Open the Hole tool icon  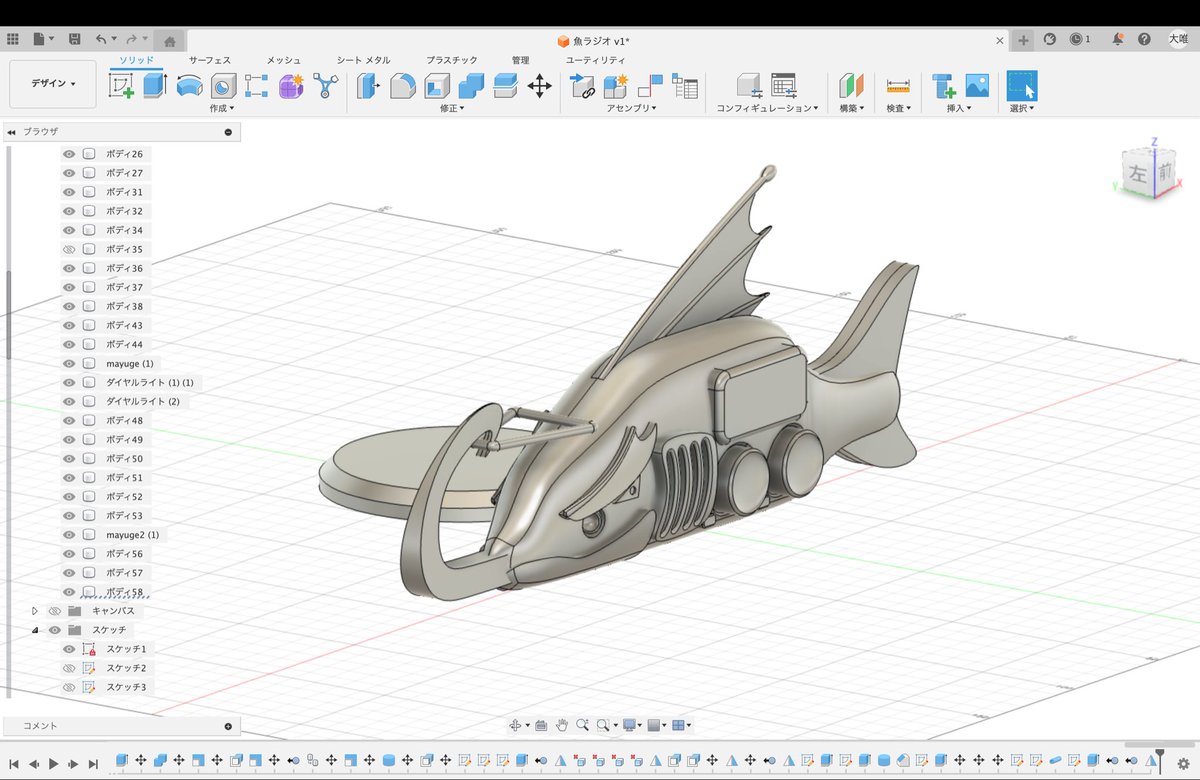pos(223,88)
